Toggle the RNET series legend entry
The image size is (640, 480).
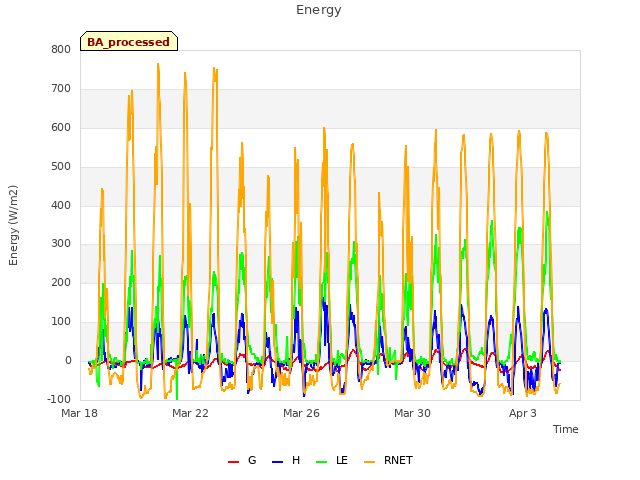click(x=388, y=460)
